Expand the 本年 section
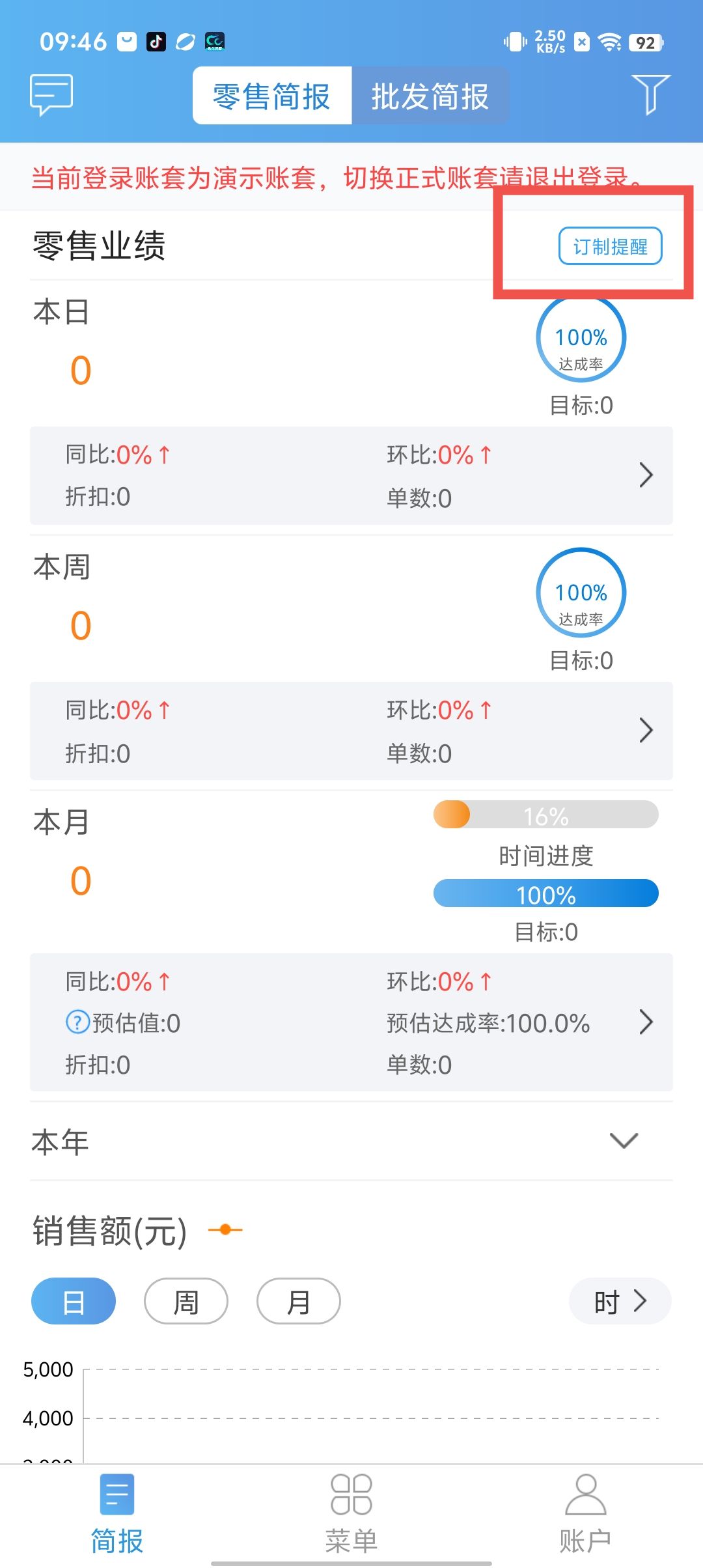 pyautogui.click(x=624, y=1141)
